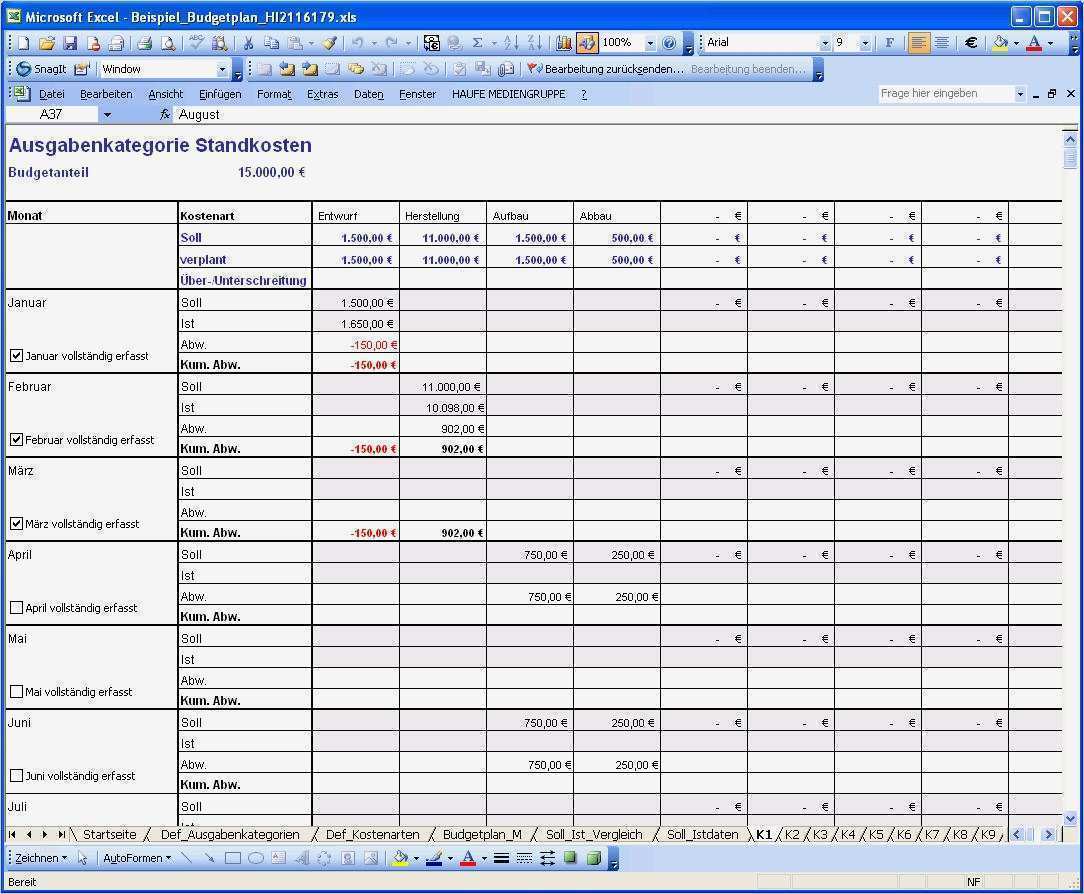
Task: Click the formula bar function fx button
Action: (x=165, y=115)
